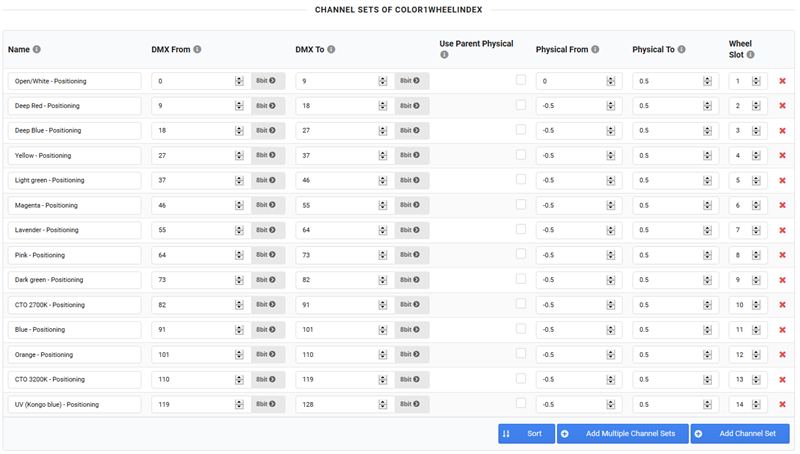The width and height of the screenshot is (800, 454).
Task: Click Physical From field of Open/White row
Action: (x=579, y=81)
